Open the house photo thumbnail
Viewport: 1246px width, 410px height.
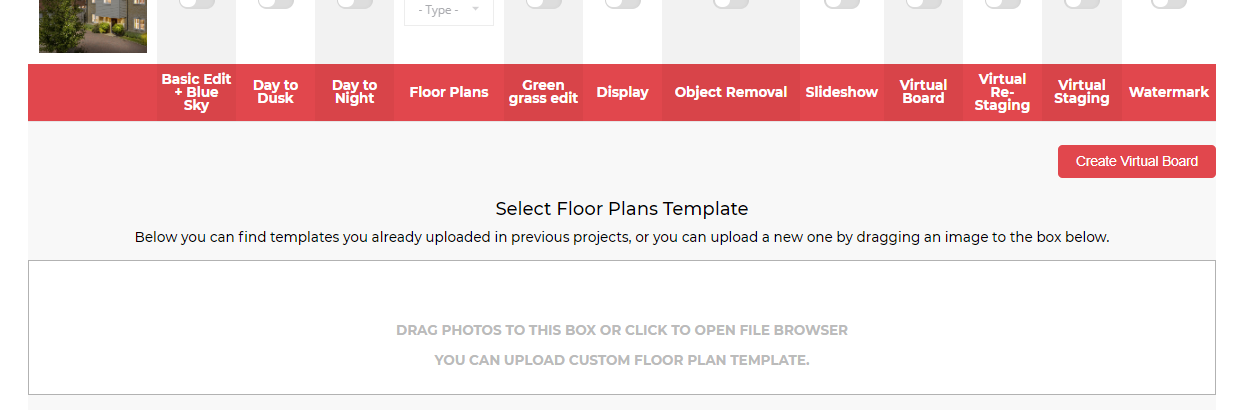[93, 26]
